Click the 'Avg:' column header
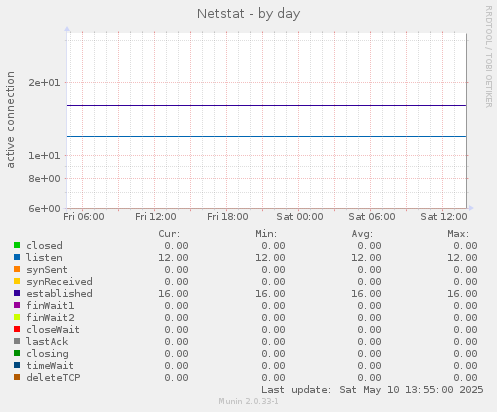The width and height of the screenshot is (497, 412). click(362, 234)
